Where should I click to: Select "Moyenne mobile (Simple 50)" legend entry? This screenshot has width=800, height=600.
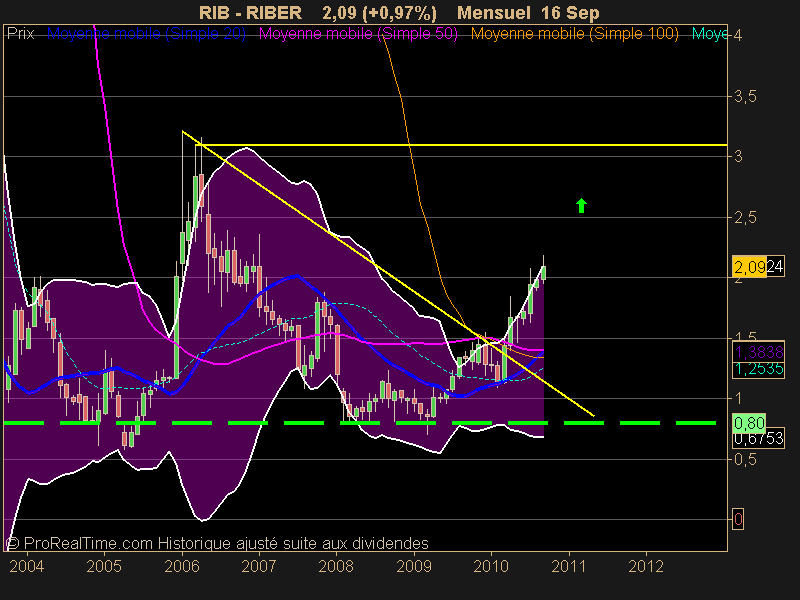(x=358, y=34)
